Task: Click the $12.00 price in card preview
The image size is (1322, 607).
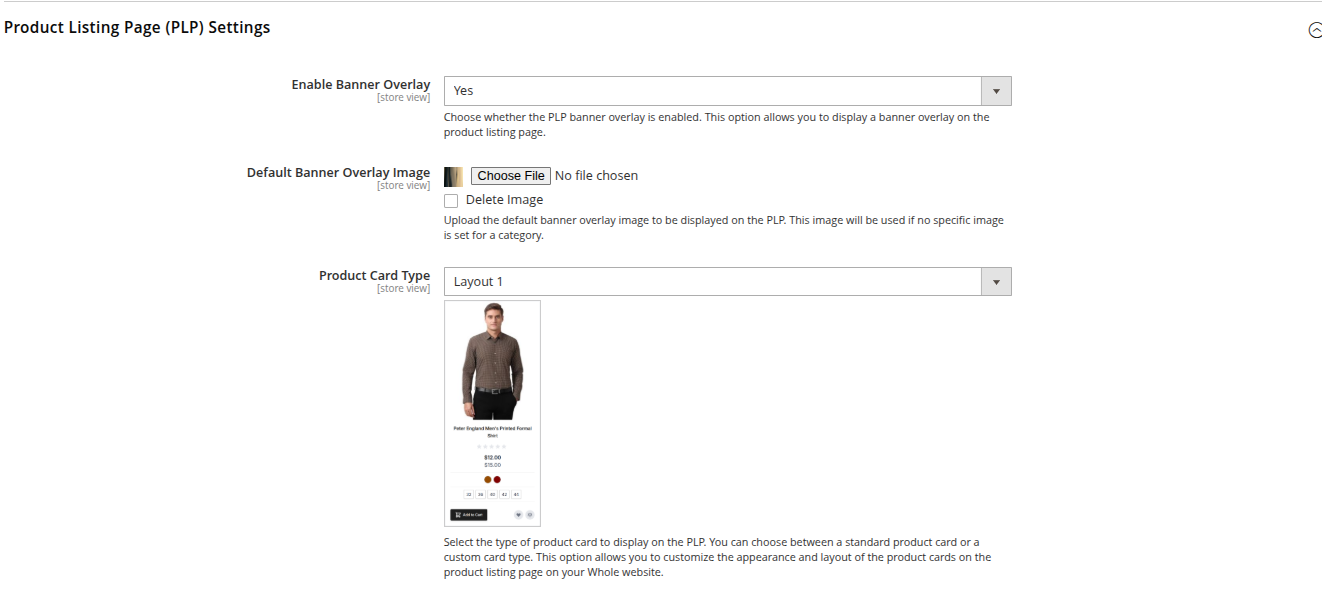Action: pos(492,457)
